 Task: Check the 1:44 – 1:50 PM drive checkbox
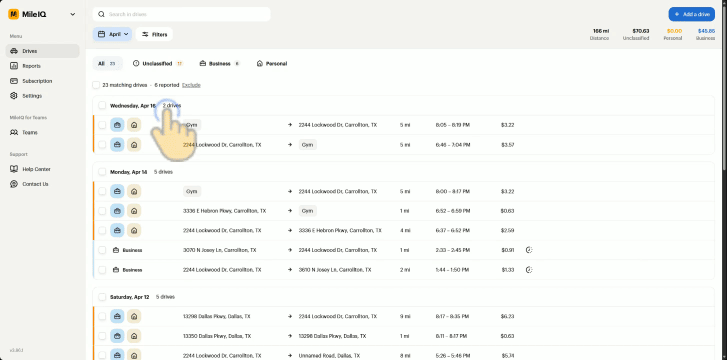102,270
